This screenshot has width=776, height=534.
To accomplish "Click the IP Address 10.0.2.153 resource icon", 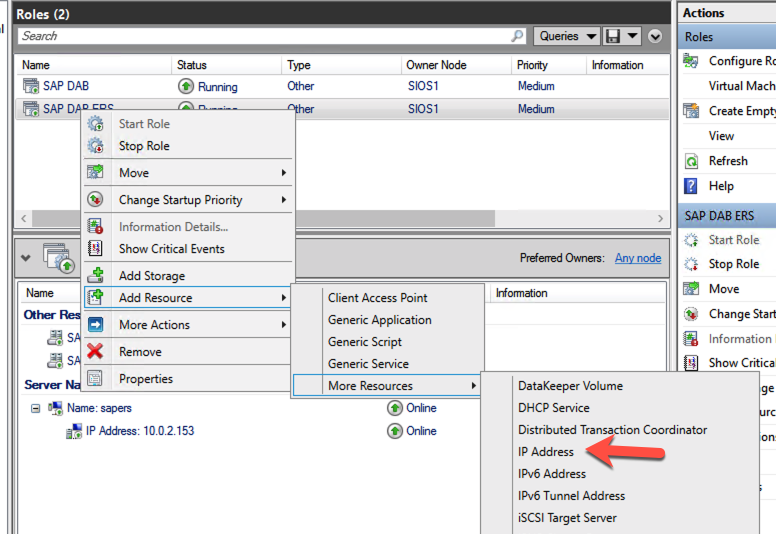I will click(x=74, y=431).
